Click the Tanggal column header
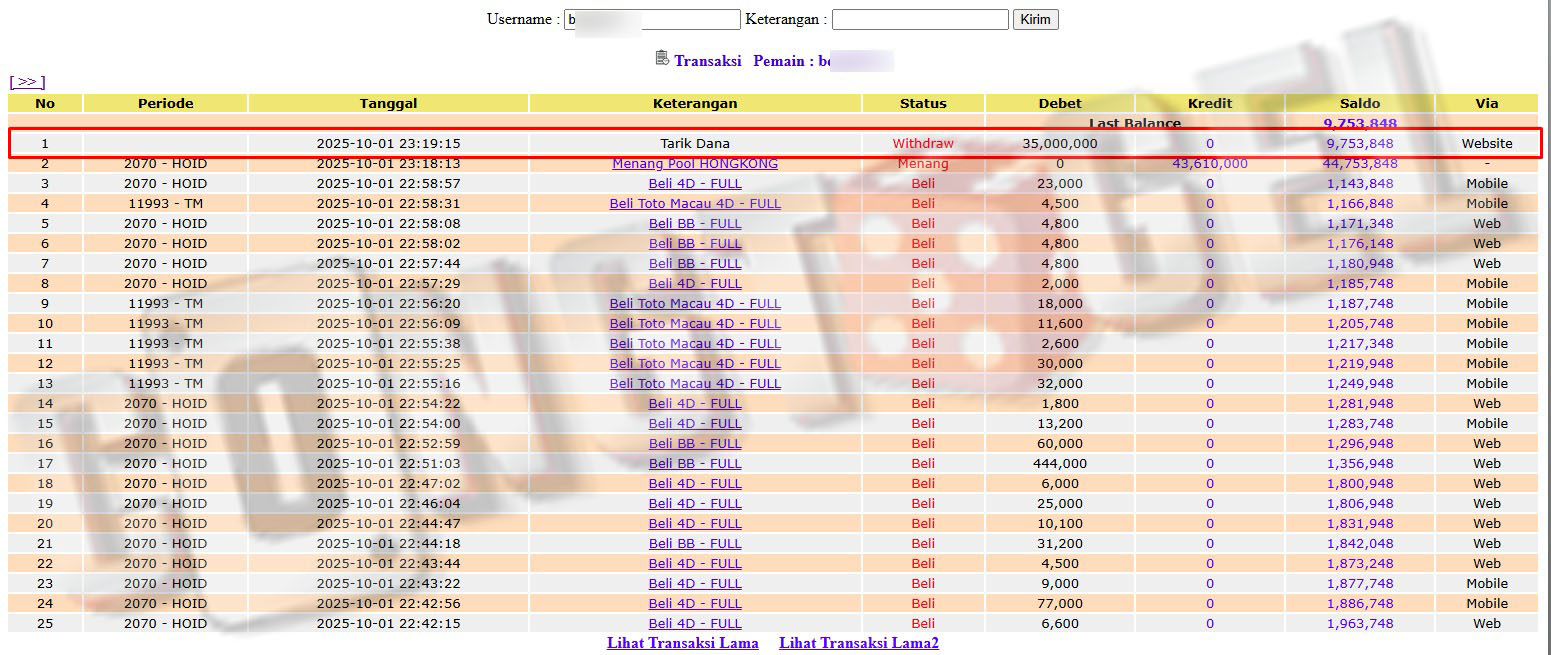The height and width of the screenshot is (655, 1551). (x=388, y=103)
